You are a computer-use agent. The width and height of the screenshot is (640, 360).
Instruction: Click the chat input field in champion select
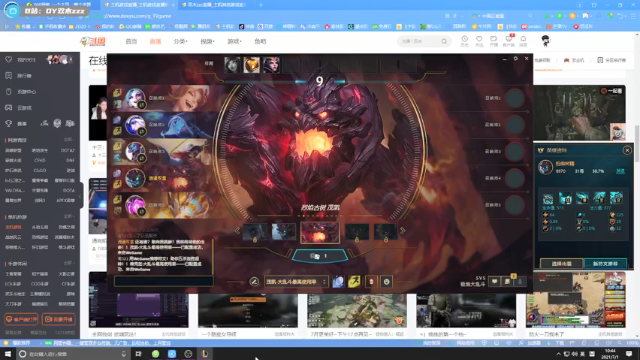coord(164,281)
